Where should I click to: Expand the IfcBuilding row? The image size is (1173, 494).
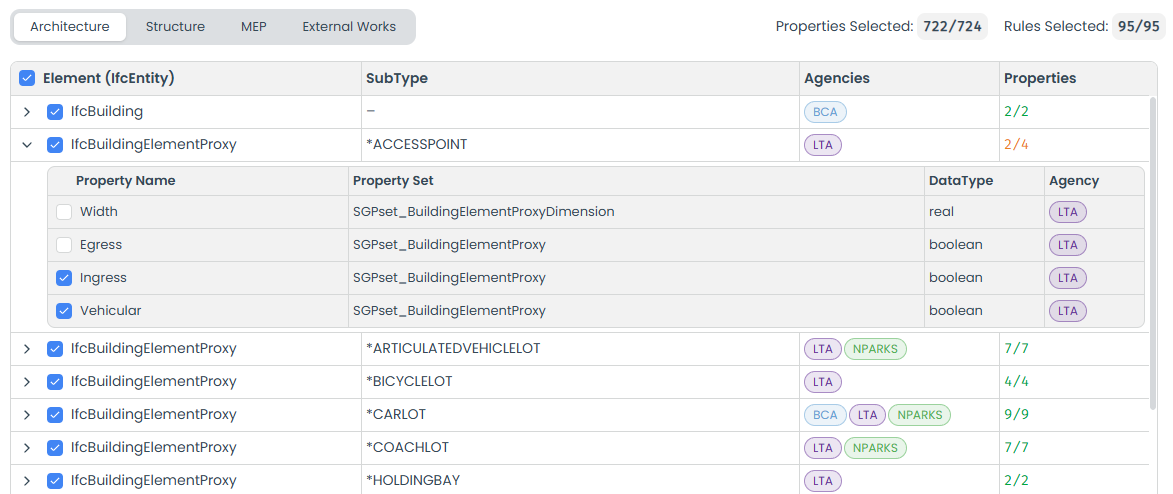(x=27, y=112)
